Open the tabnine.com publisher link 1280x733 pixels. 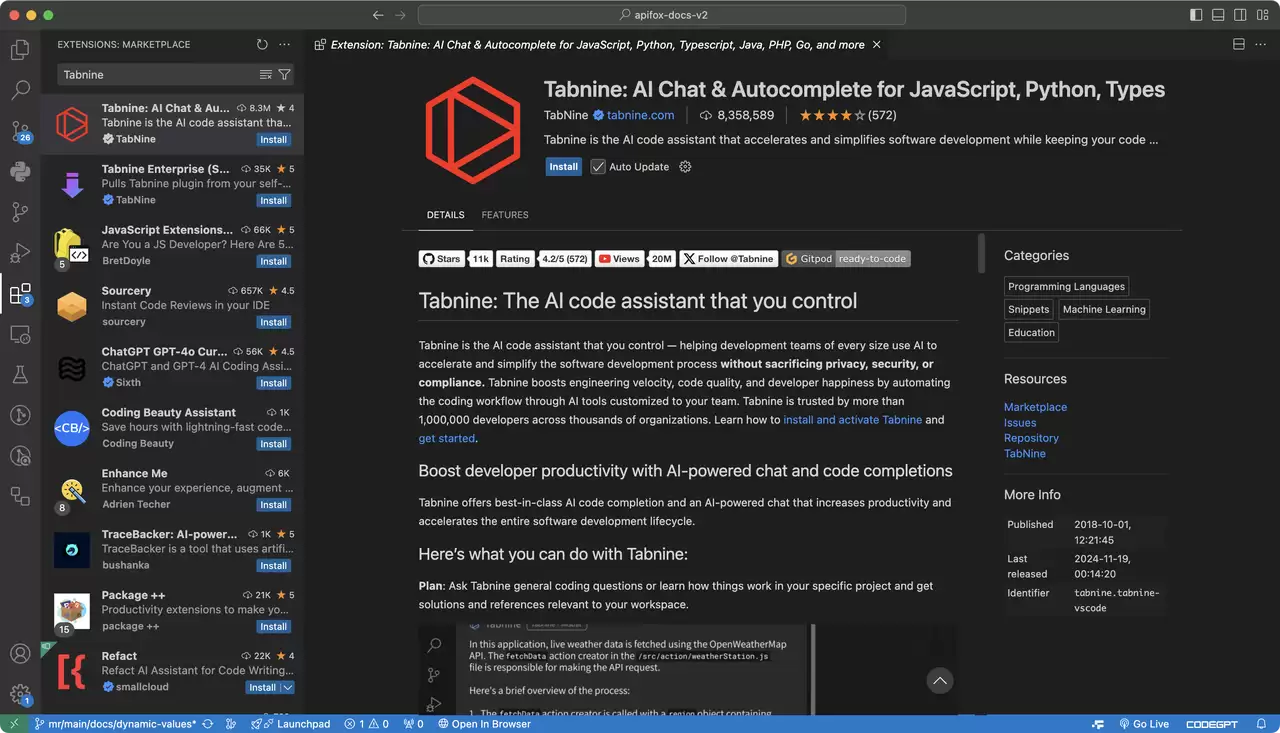pos(640,115)
